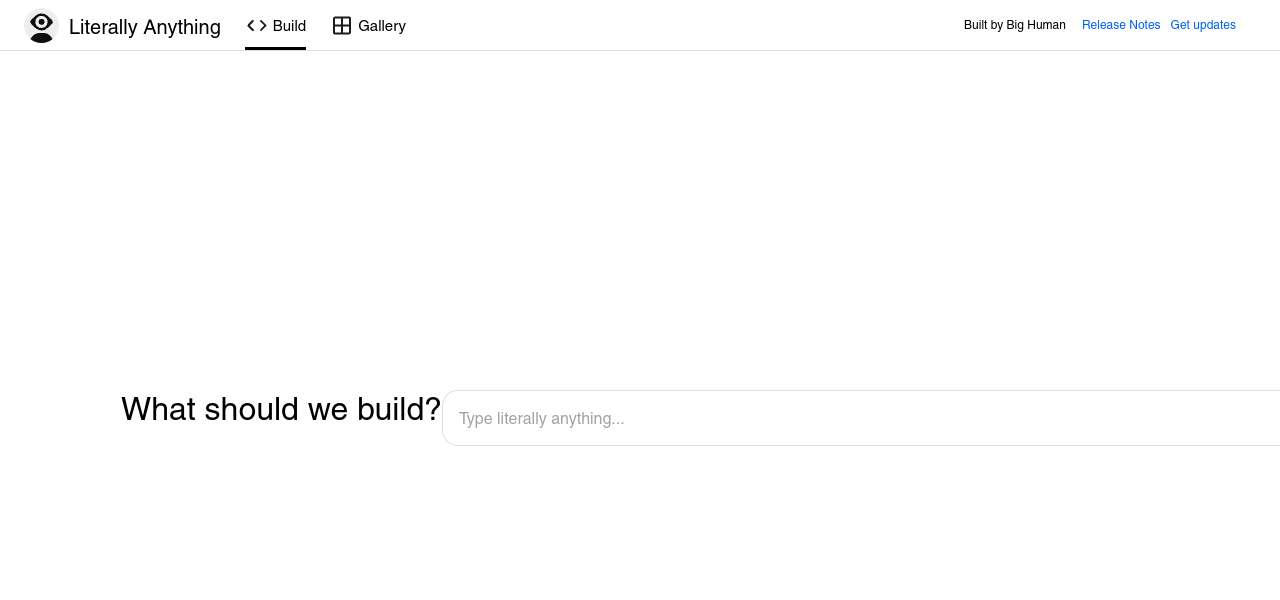This screenshot has width=1280, height=600.
Task: Click the word "updates" in Get updates
Action: 1214,25
